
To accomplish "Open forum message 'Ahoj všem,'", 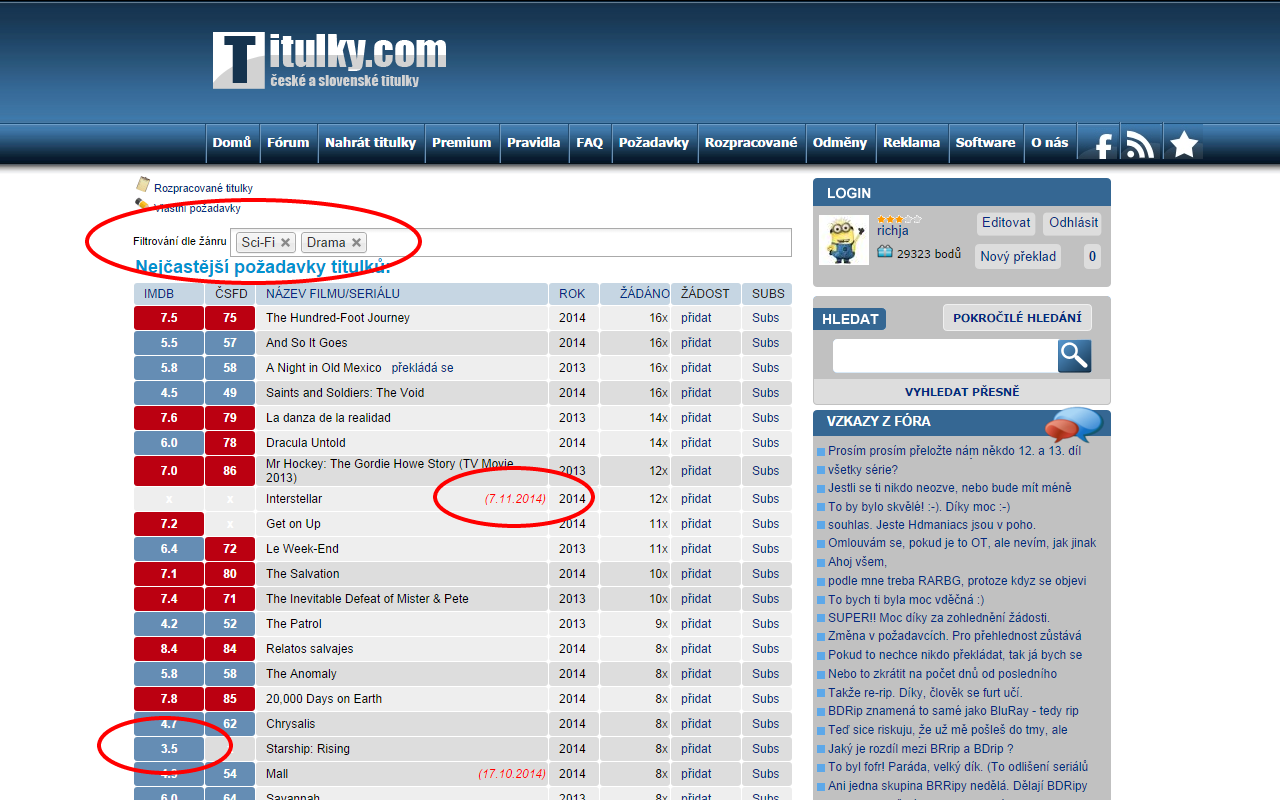I will (857, 562).
